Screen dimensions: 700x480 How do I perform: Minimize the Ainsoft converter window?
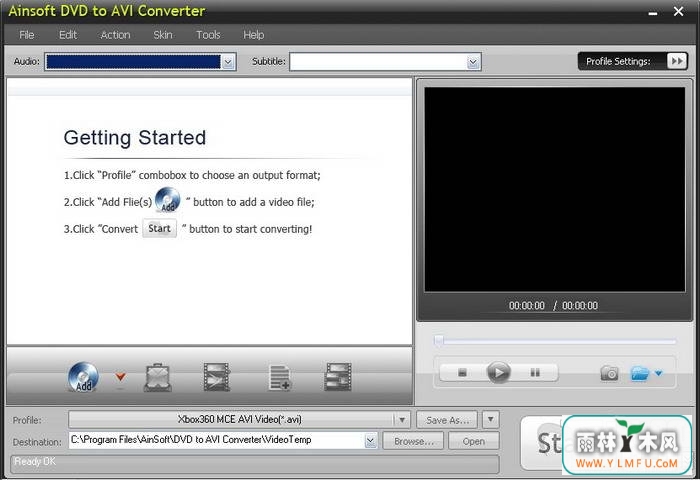[x=653, y=13]
